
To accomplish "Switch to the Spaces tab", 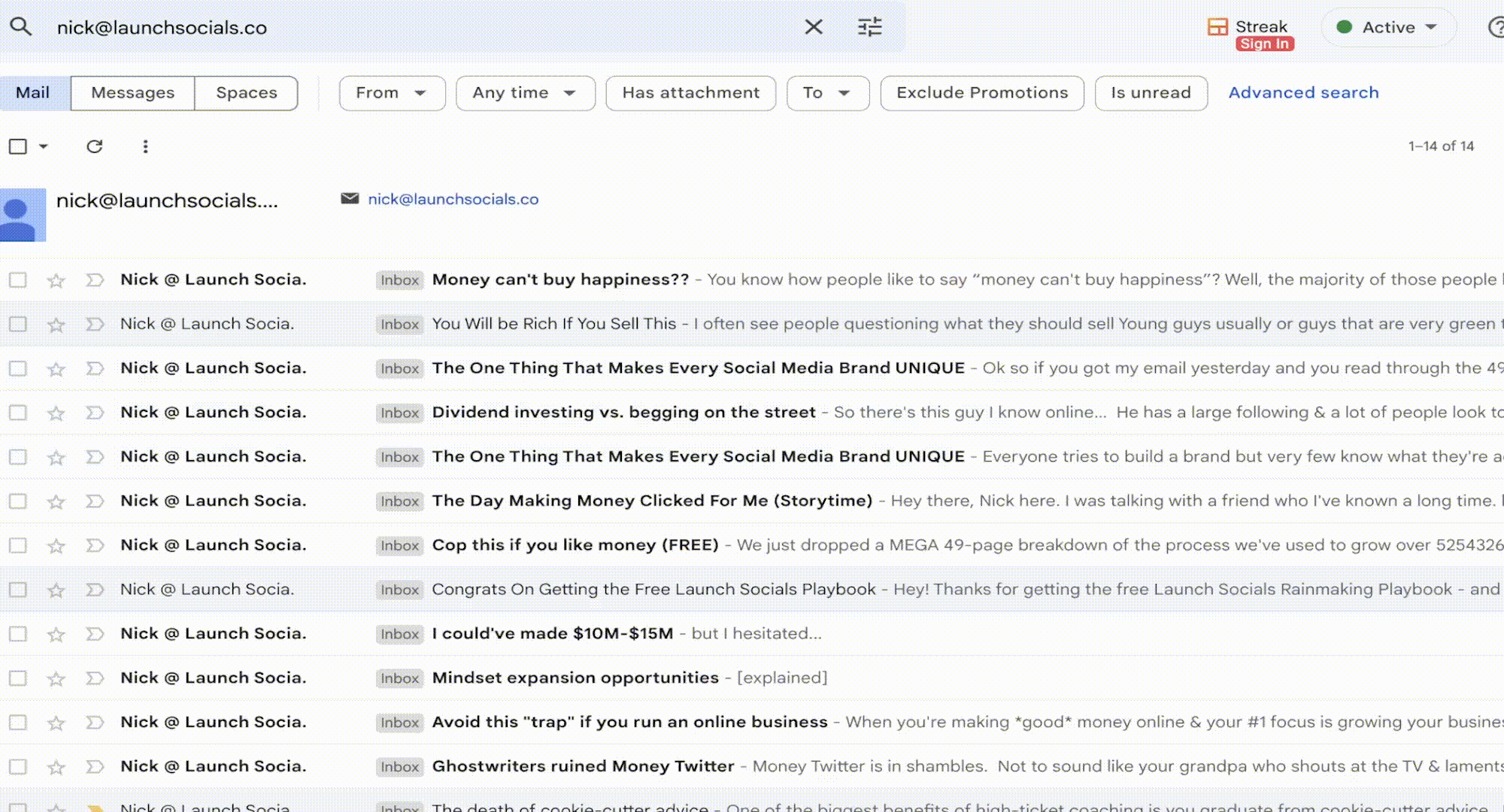I will [x=246, y=93].
